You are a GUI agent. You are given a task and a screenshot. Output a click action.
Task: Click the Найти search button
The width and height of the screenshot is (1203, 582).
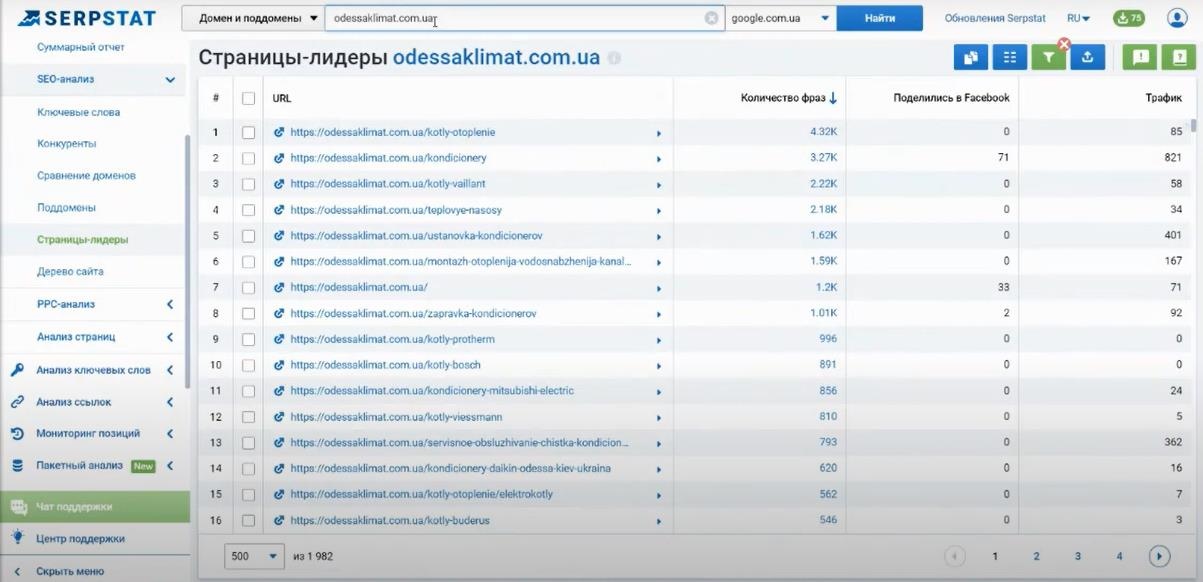coord(880,18)
